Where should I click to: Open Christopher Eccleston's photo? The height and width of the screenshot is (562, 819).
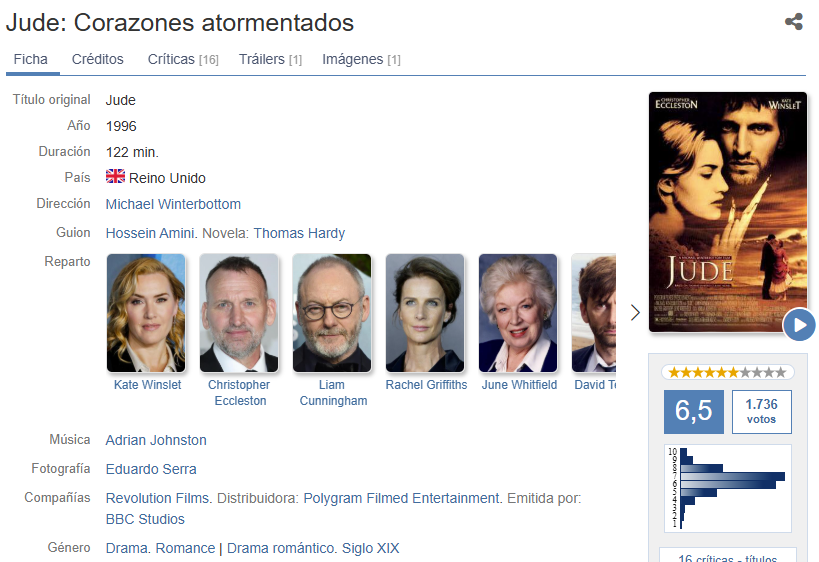click(x=239, y=313)
